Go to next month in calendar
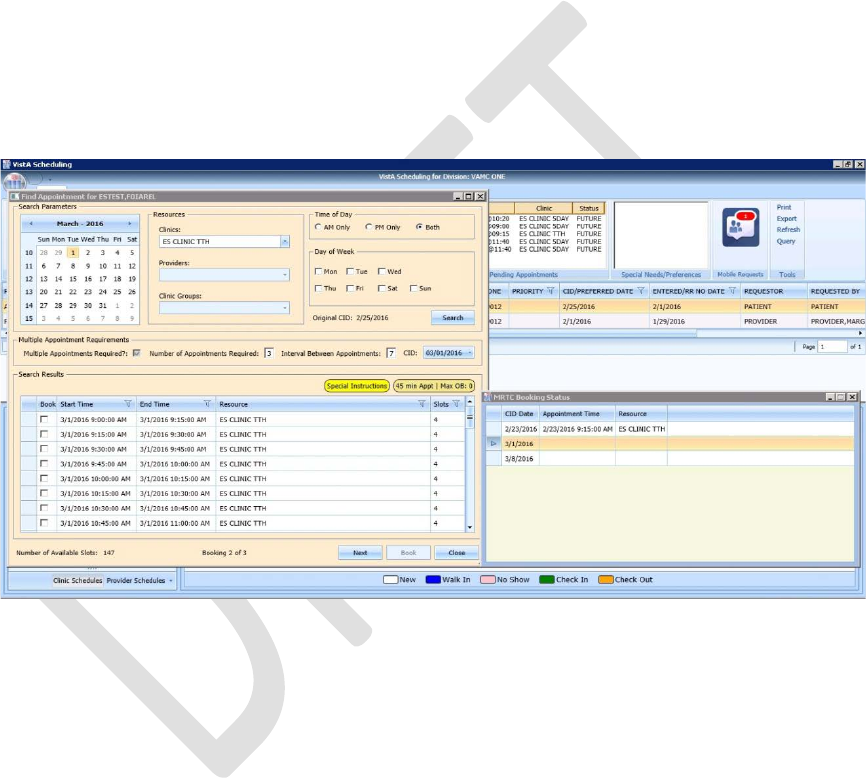 click(130, 224)
